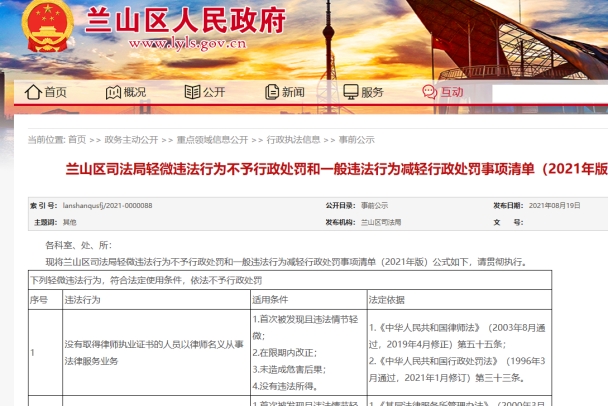Click condition 3.未造成危害后果
This screenshot has width=608, height=407.
289,369
